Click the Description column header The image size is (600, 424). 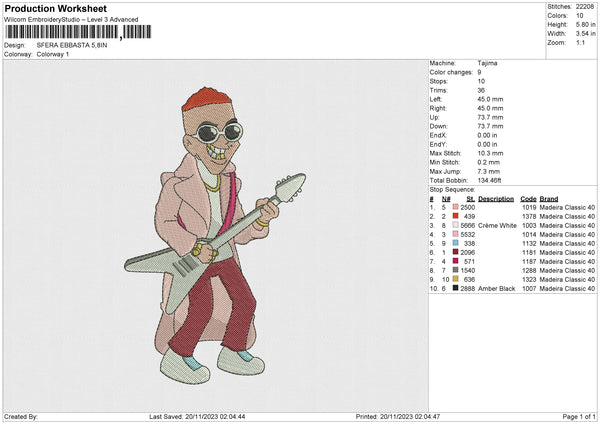pyautogui.click(x=496, y=199)
